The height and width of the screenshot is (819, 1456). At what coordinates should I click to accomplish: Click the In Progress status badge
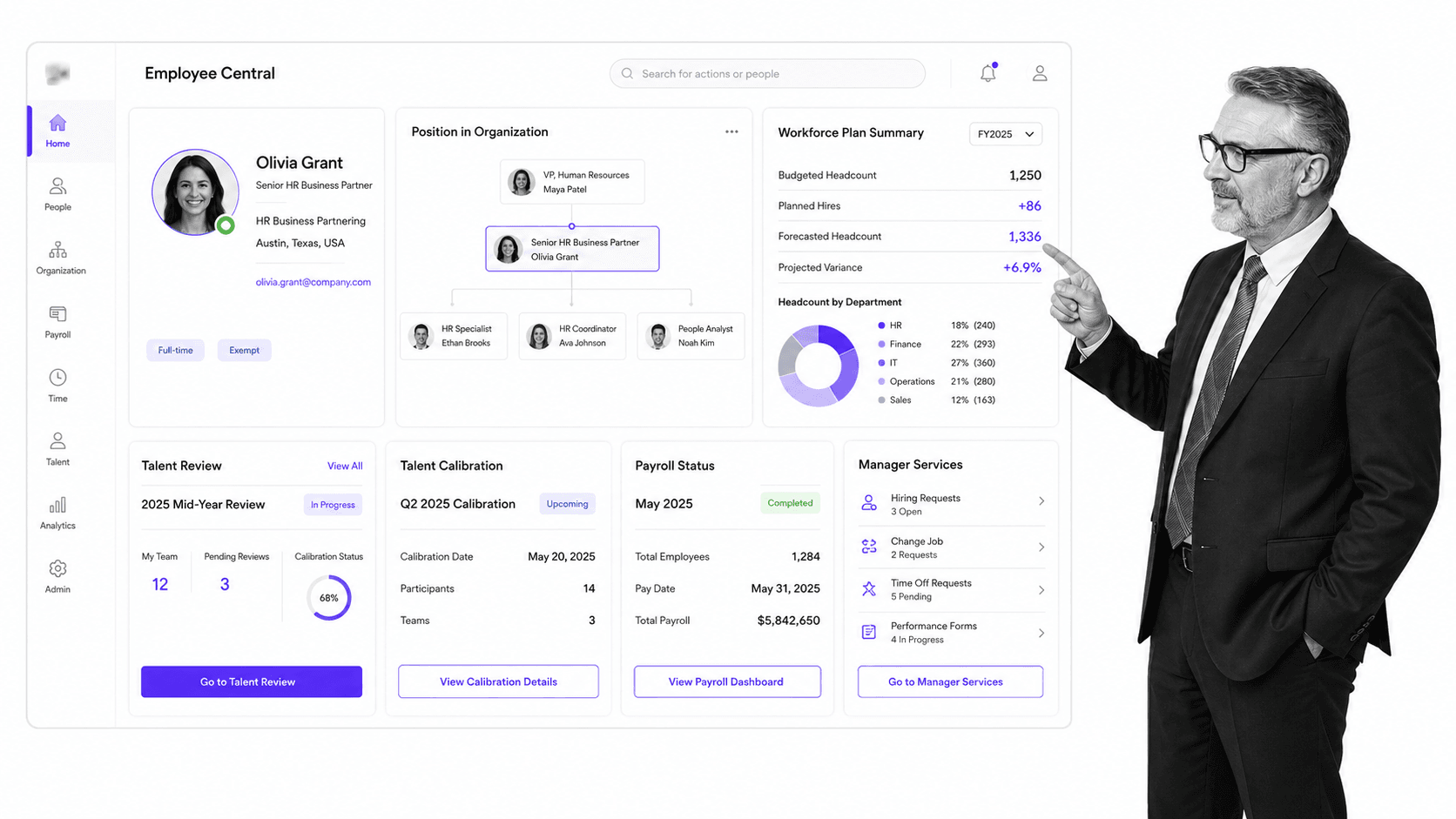(x=333, y=505)
